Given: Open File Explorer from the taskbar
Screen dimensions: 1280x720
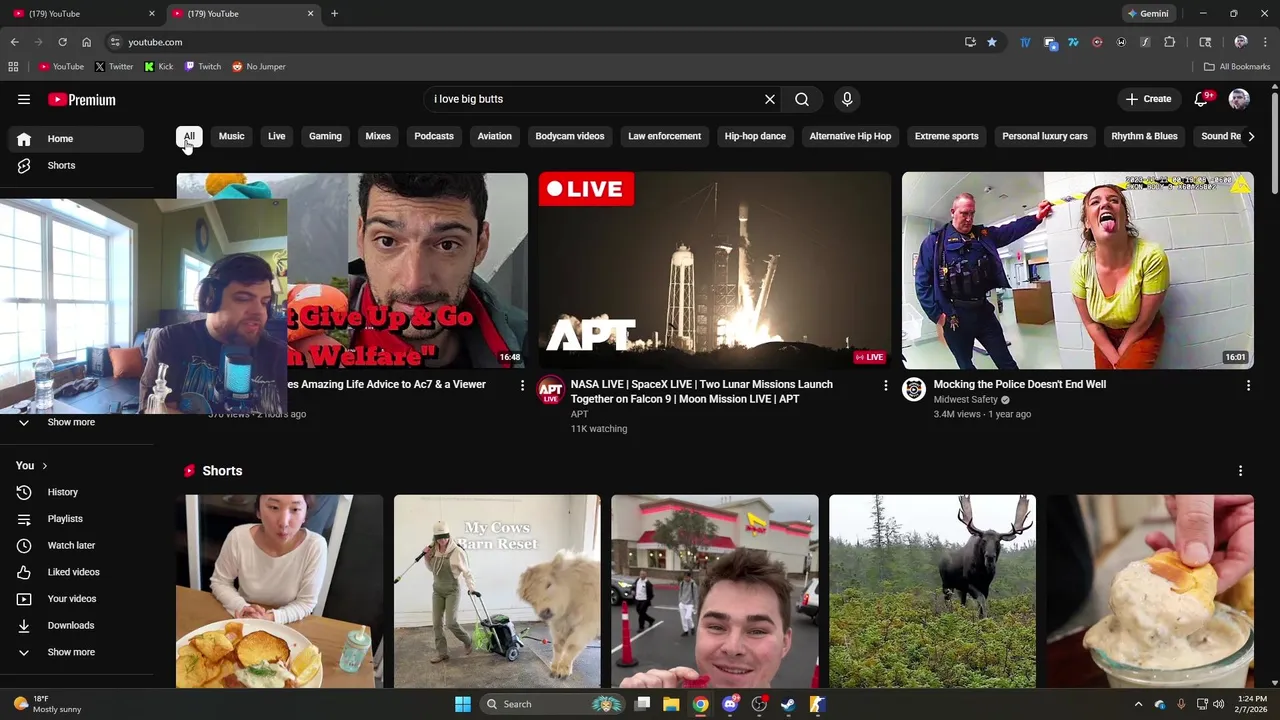Looking at the screenshot, I should 671,704.
